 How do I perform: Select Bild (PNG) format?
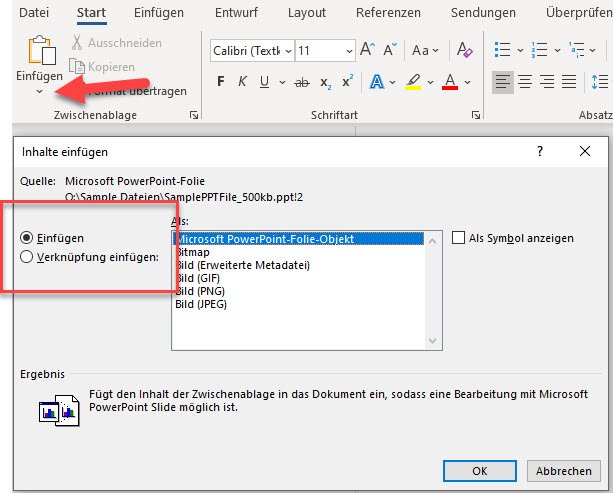coord(298,291)
